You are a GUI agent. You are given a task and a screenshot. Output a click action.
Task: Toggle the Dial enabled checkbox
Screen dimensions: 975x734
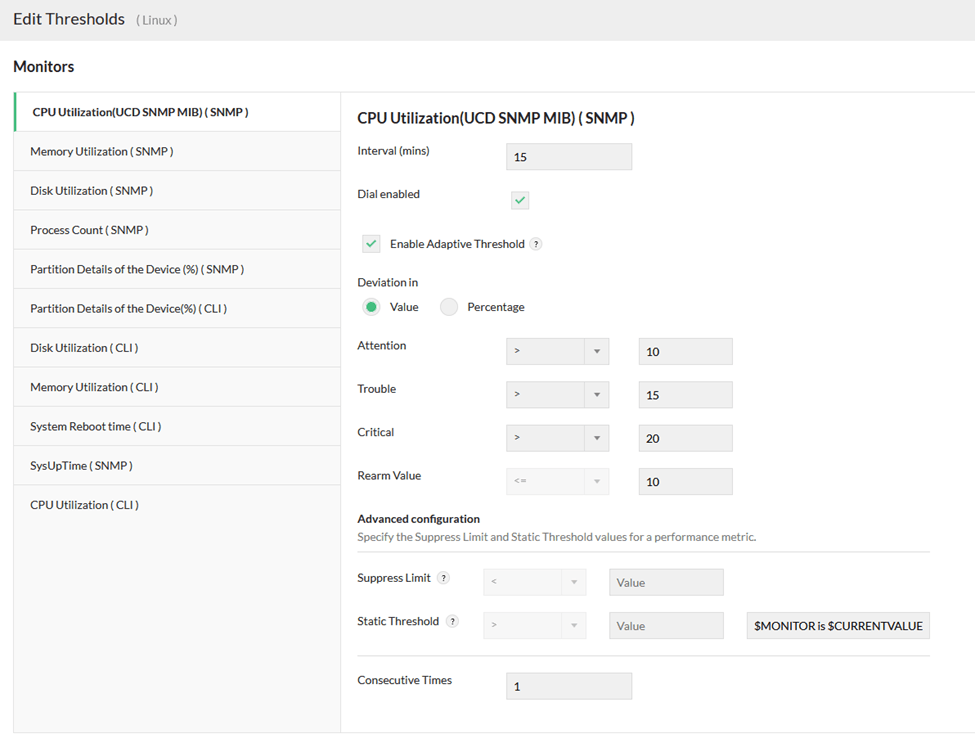tap(519, 200)
